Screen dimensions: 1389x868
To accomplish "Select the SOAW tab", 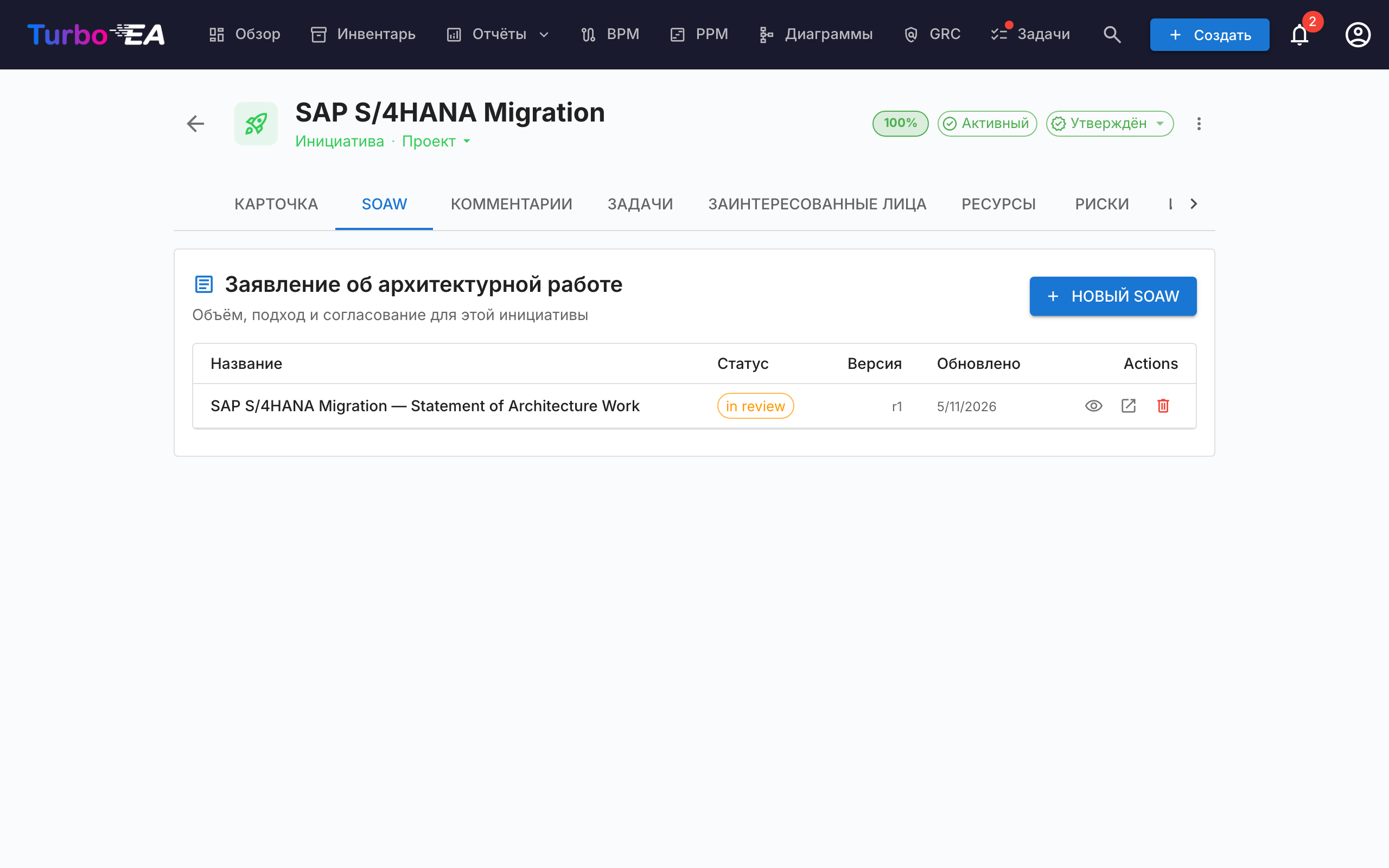I will (384, 204).
